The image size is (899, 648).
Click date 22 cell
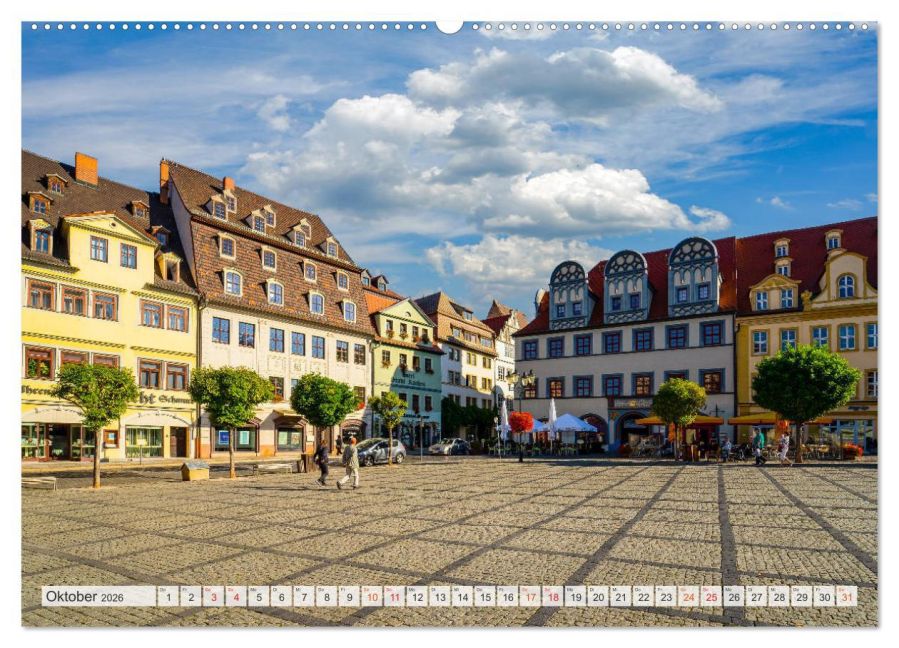[643, 596]
